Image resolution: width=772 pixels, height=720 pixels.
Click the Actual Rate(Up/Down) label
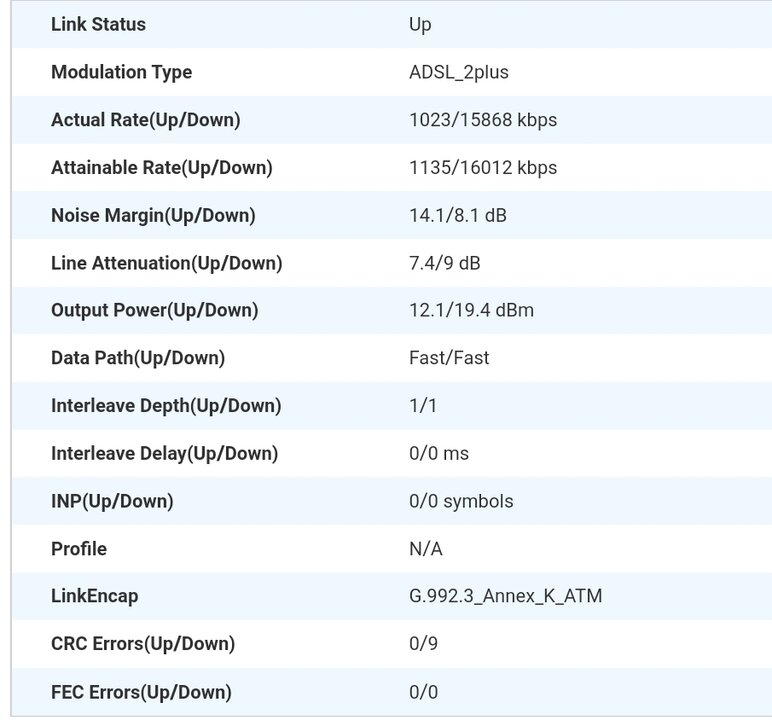click(145, 120)
